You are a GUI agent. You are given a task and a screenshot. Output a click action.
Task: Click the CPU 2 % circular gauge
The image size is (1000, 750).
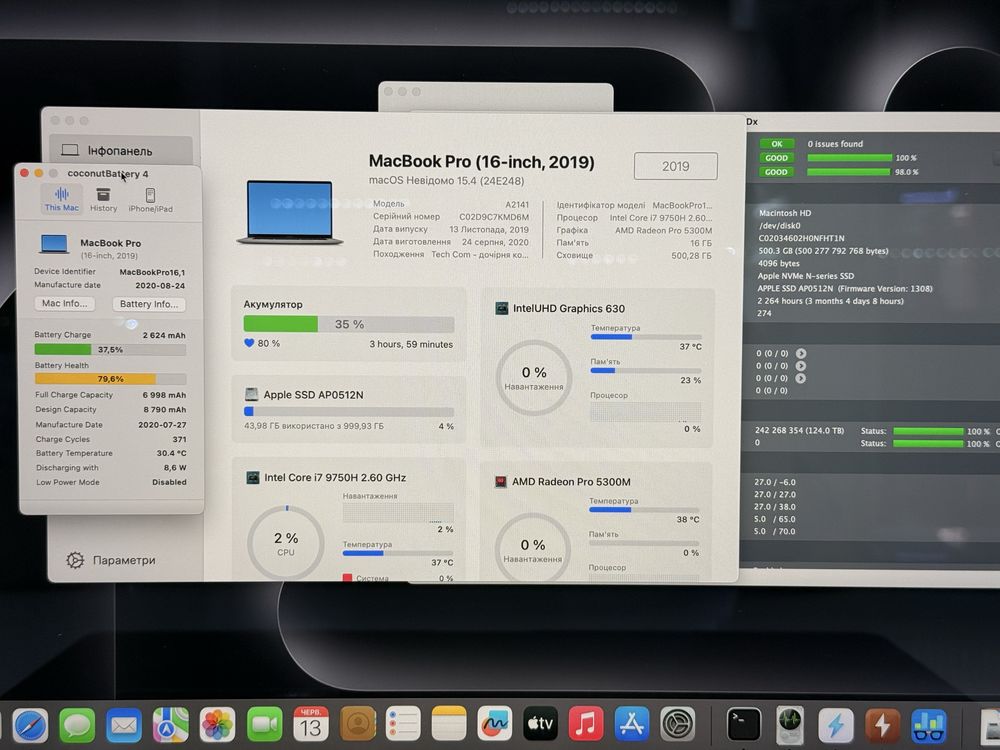click(x=286, y=542)
